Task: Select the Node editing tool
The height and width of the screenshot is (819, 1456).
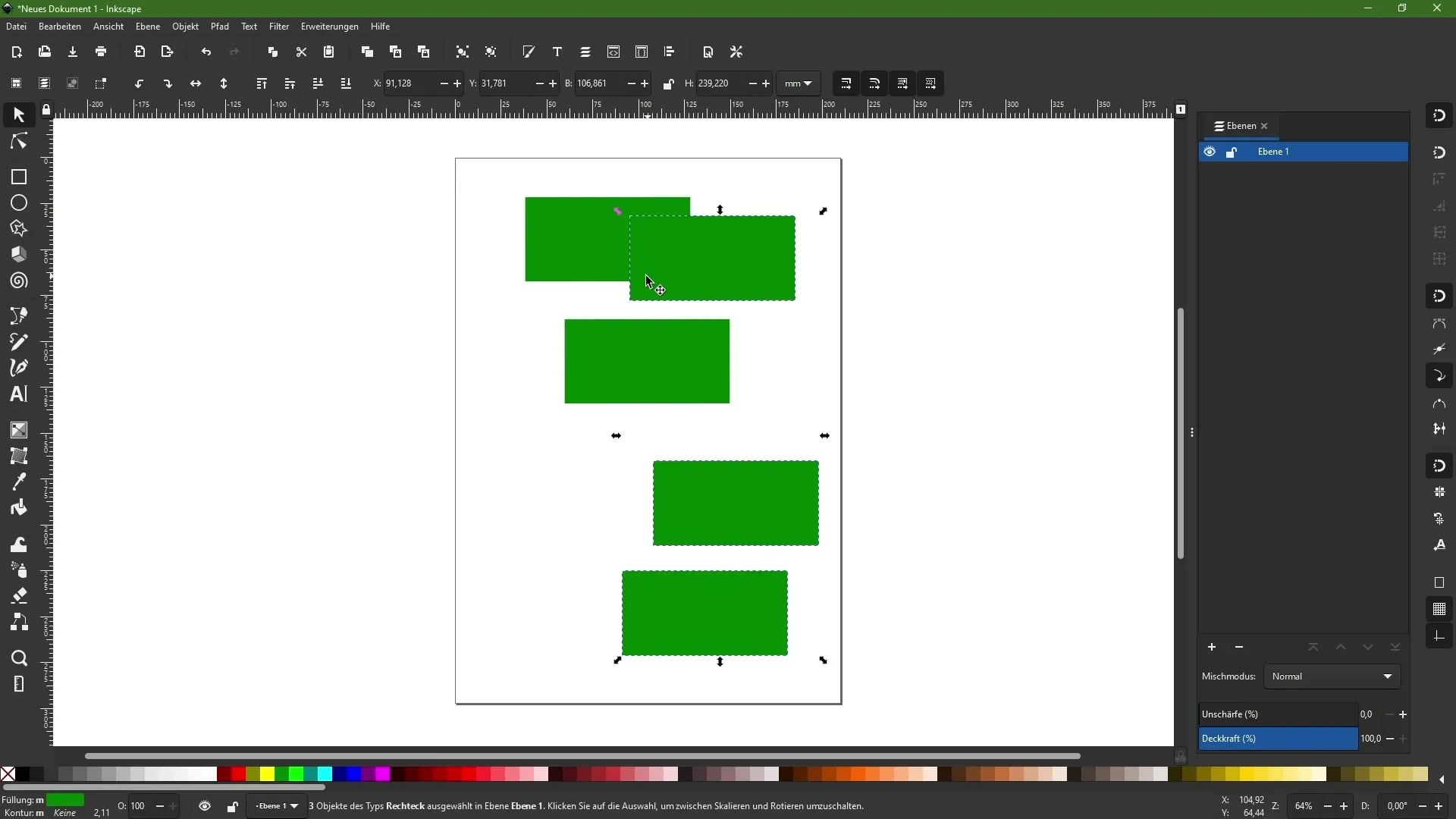Action: pyautogui.click(x=19, y=142)
